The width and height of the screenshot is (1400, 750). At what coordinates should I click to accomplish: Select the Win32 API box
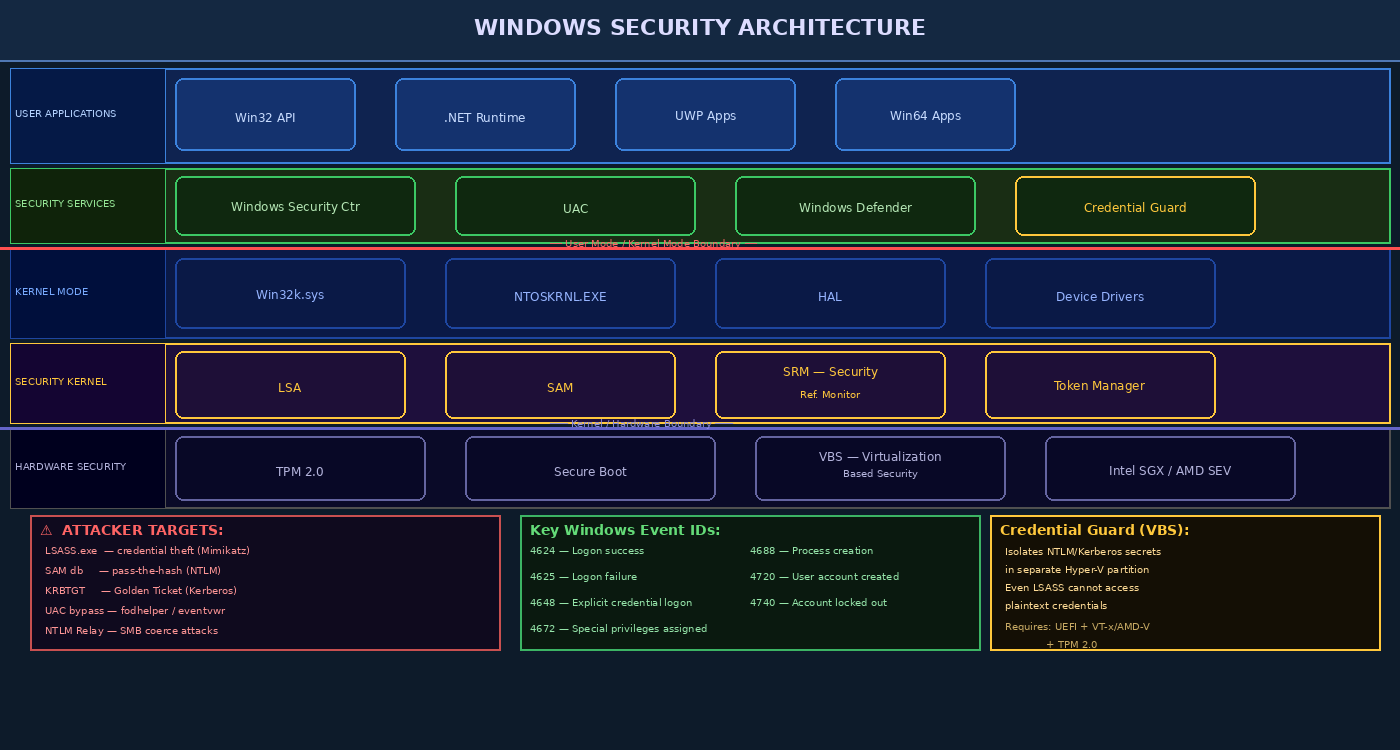[x=265, y=114]
